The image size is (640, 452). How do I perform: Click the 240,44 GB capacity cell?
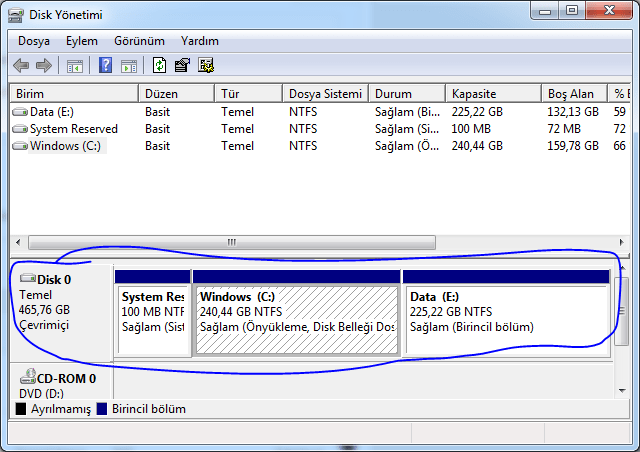[477, 146]
